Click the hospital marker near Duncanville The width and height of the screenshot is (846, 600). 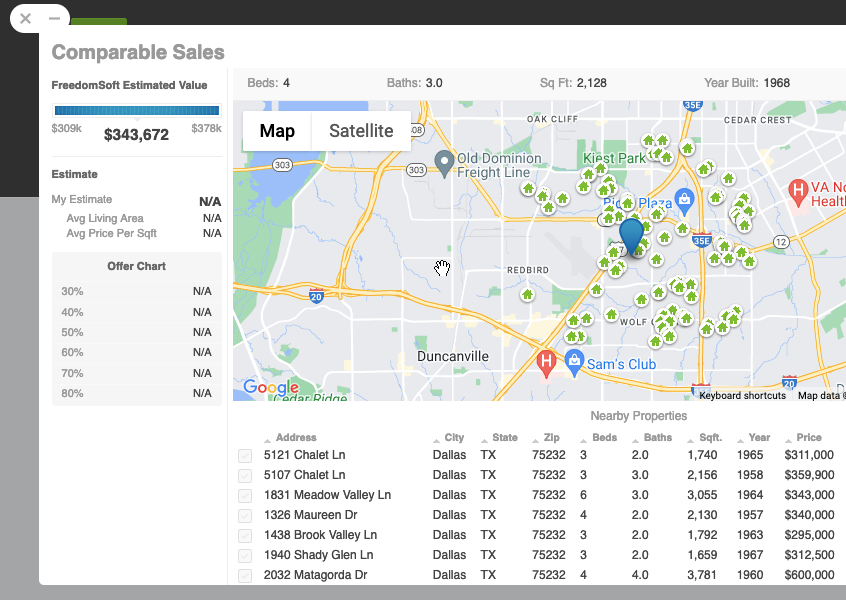pyautogui.click(x=546, y=360)
